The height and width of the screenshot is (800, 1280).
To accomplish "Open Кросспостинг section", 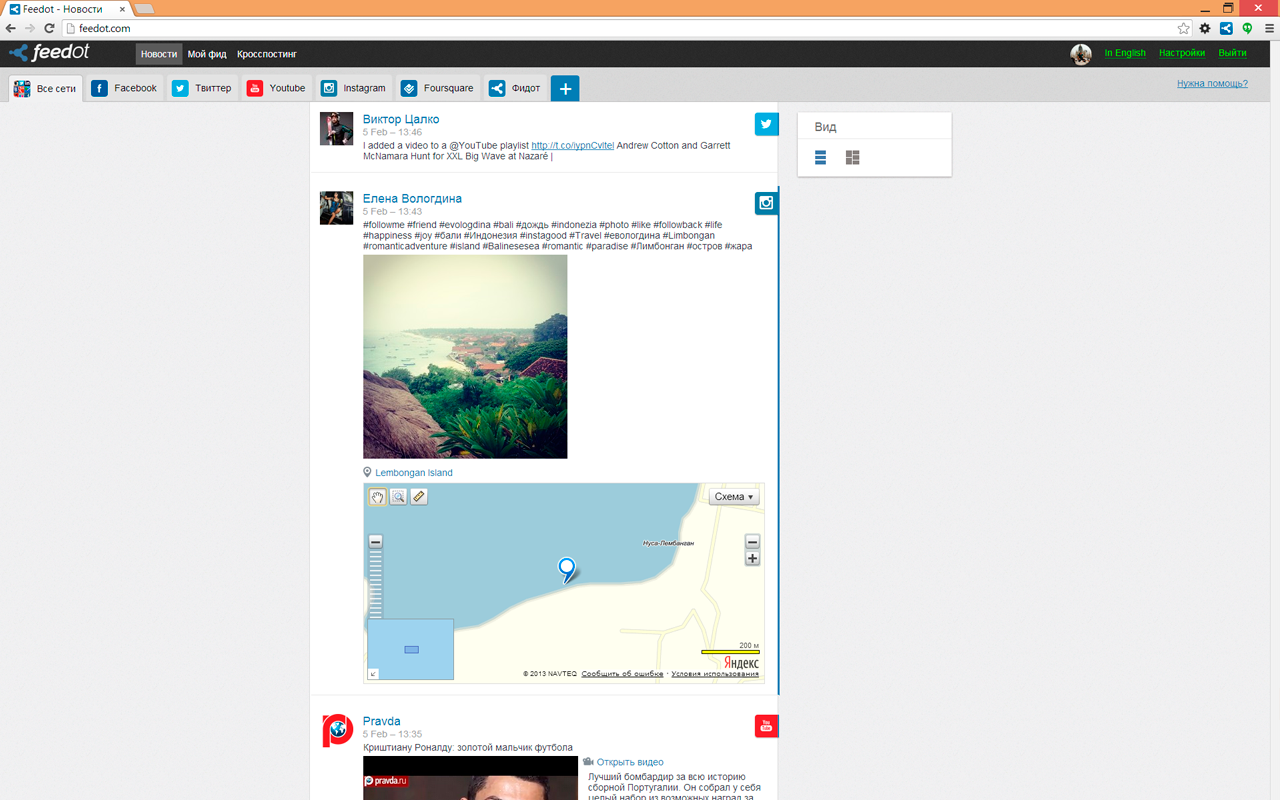I will click(267, 54).
